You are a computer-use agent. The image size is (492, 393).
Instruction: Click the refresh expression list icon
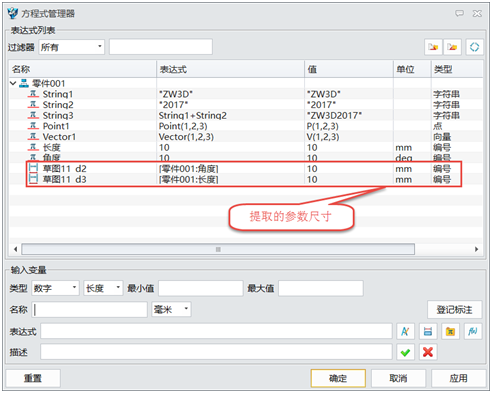(474, 47)
